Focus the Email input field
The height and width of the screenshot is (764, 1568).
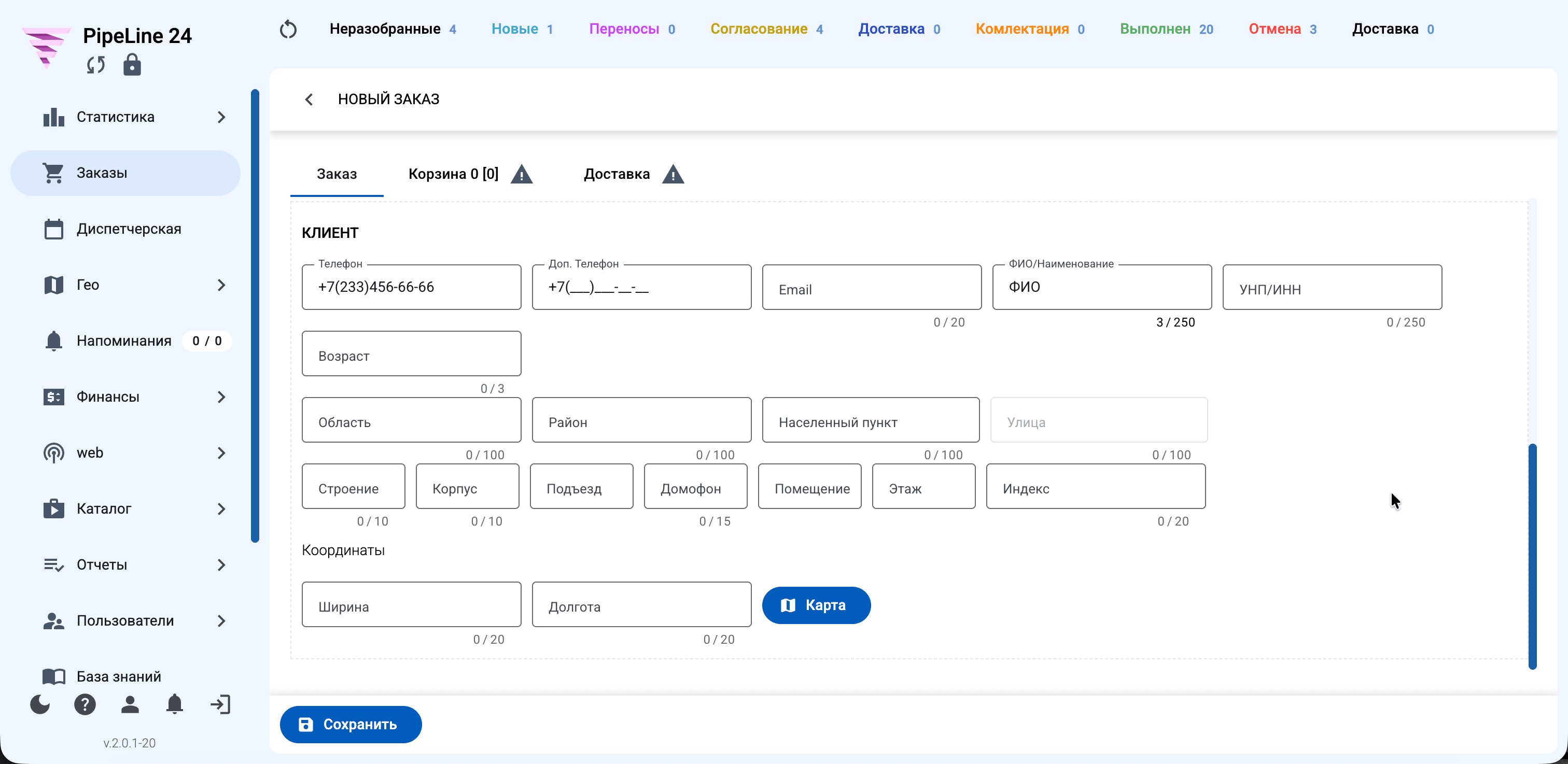click(x=872, y=287)
